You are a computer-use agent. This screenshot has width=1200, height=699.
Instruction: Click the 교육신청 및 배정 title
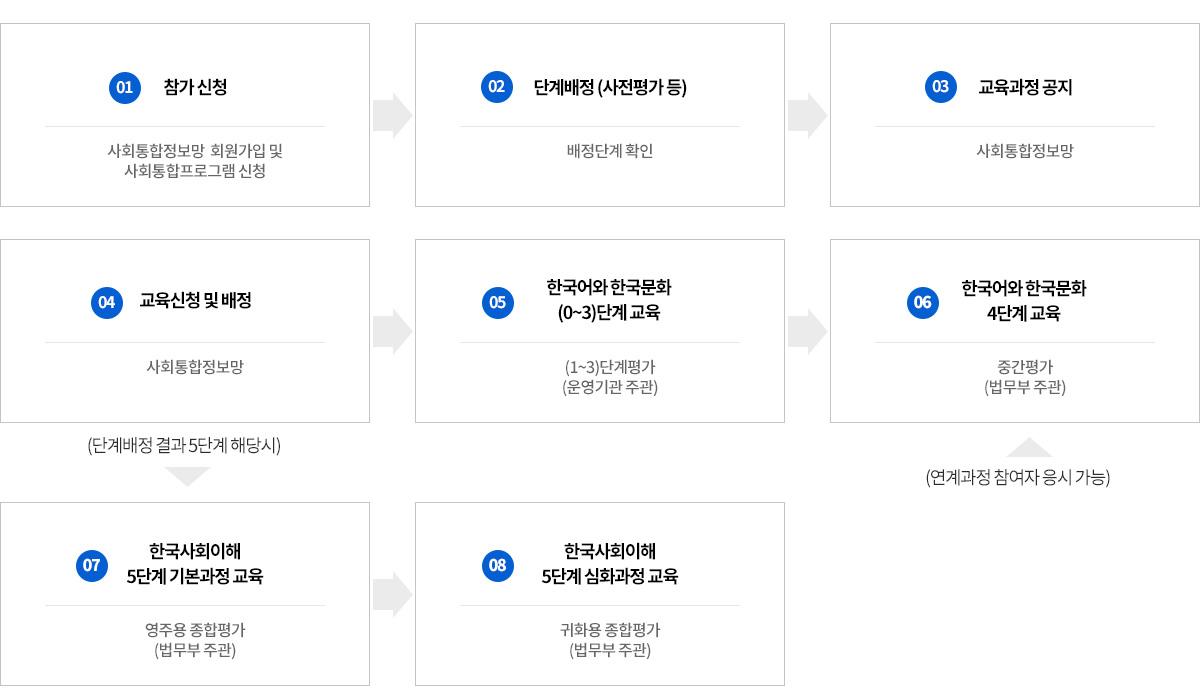(x=195, y=301)
